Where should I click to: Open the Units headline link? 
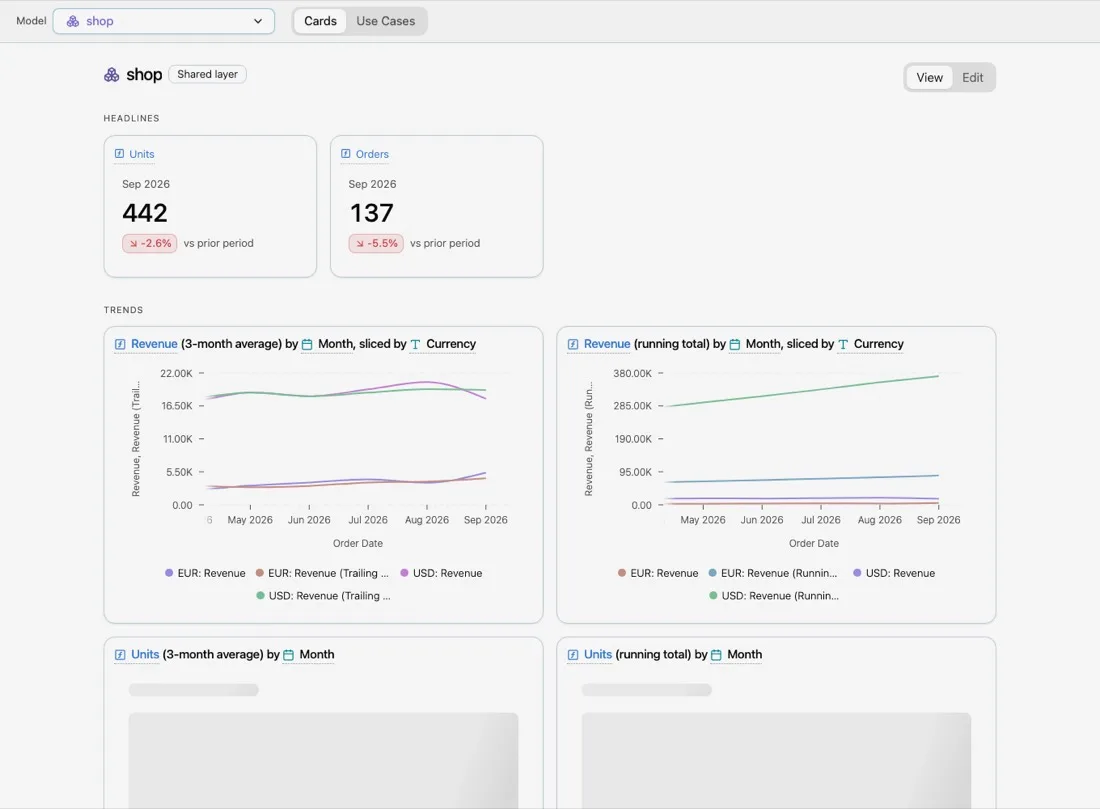click(x=142, y=154)
